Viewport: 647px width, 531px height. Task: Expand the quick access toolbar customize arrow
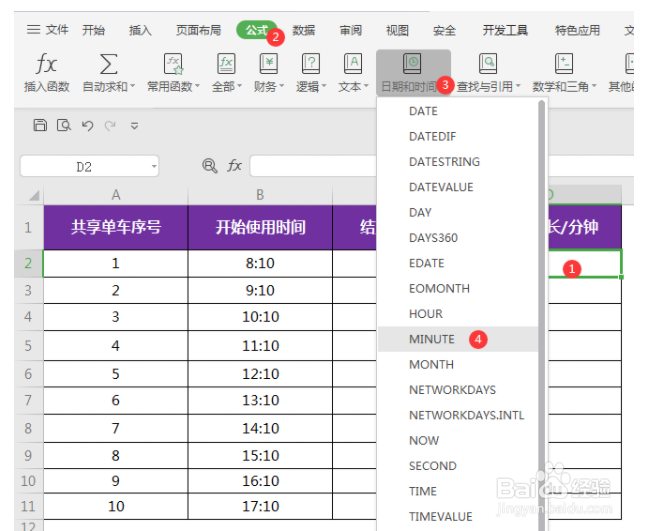[x=135, y=126]
